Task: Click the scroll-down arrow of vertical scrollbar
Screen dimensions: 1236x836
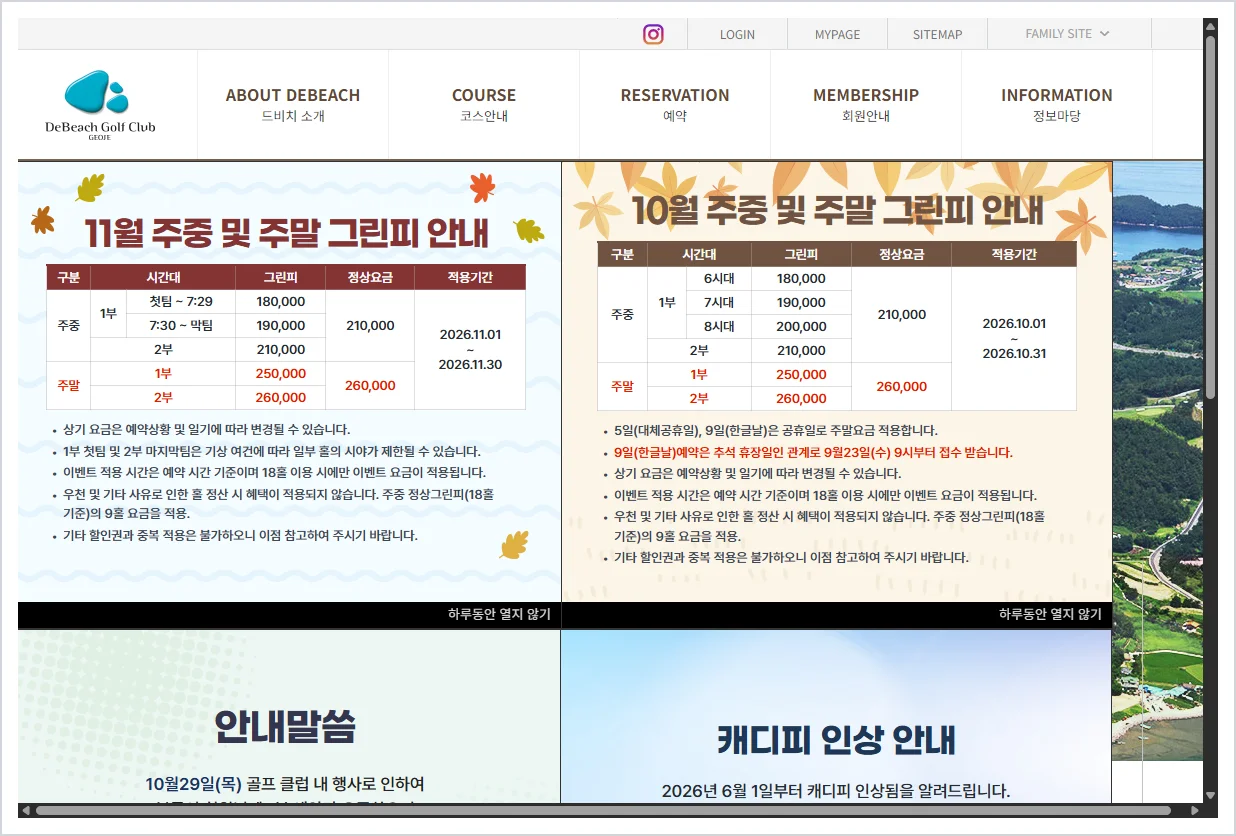Action: point(1211,796)
